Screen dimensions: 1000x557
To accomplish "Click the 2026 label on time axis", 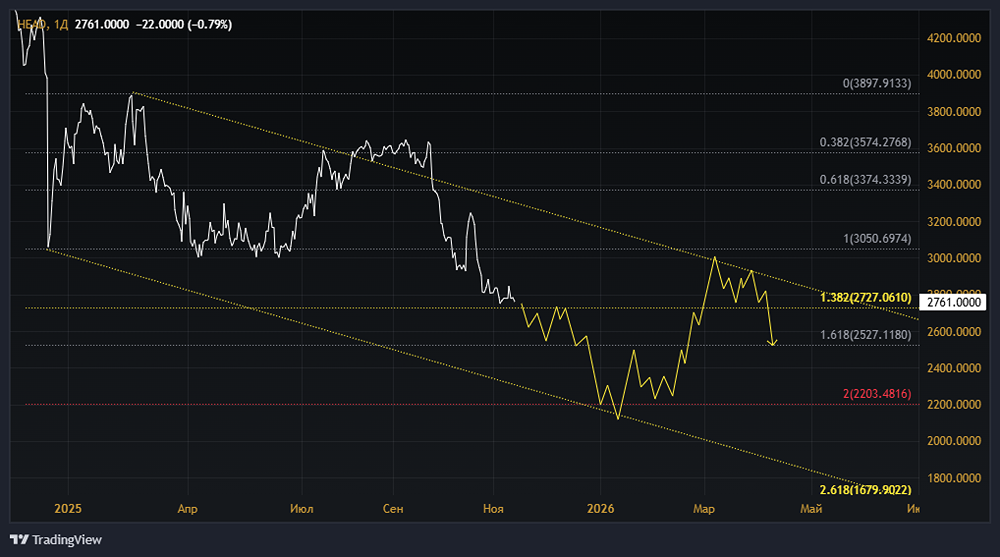I will click(600, 509).
